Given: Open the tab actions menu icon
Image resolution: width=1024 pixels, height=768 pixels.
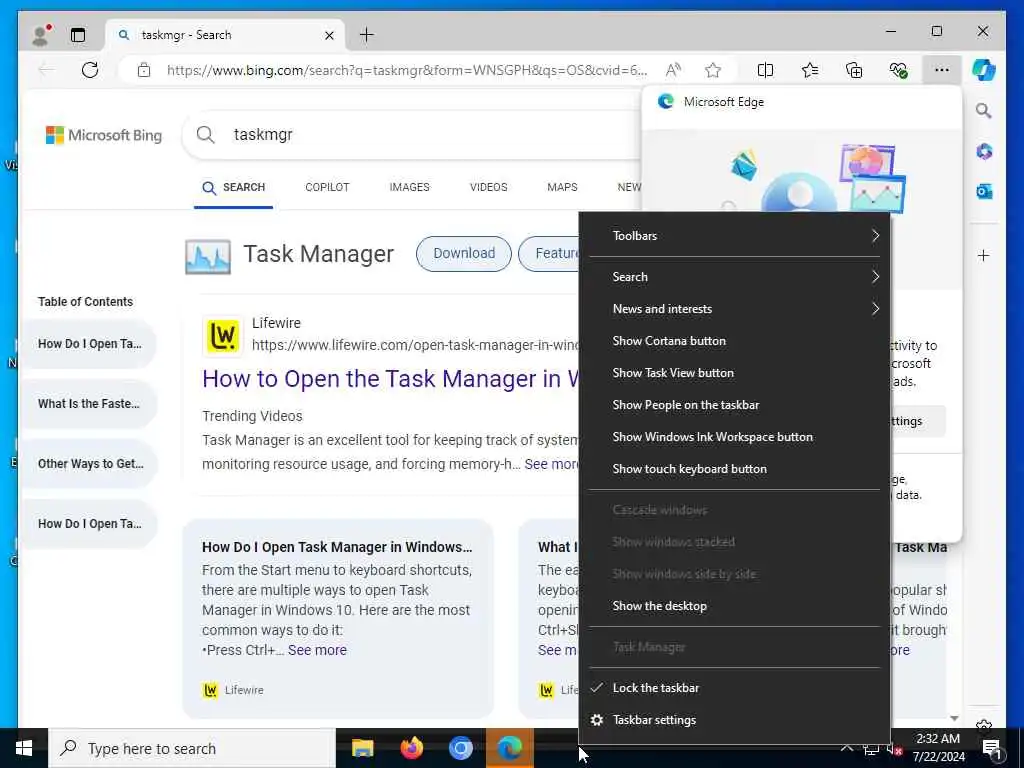Looking at the screenshot, I should [78, 35].
